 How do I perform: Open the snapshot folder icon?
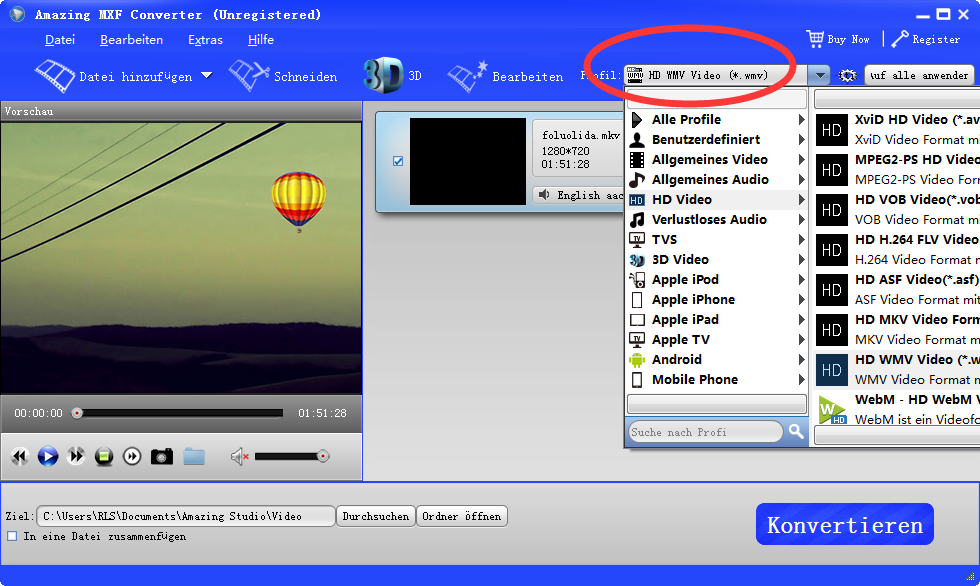pos(194,456)
